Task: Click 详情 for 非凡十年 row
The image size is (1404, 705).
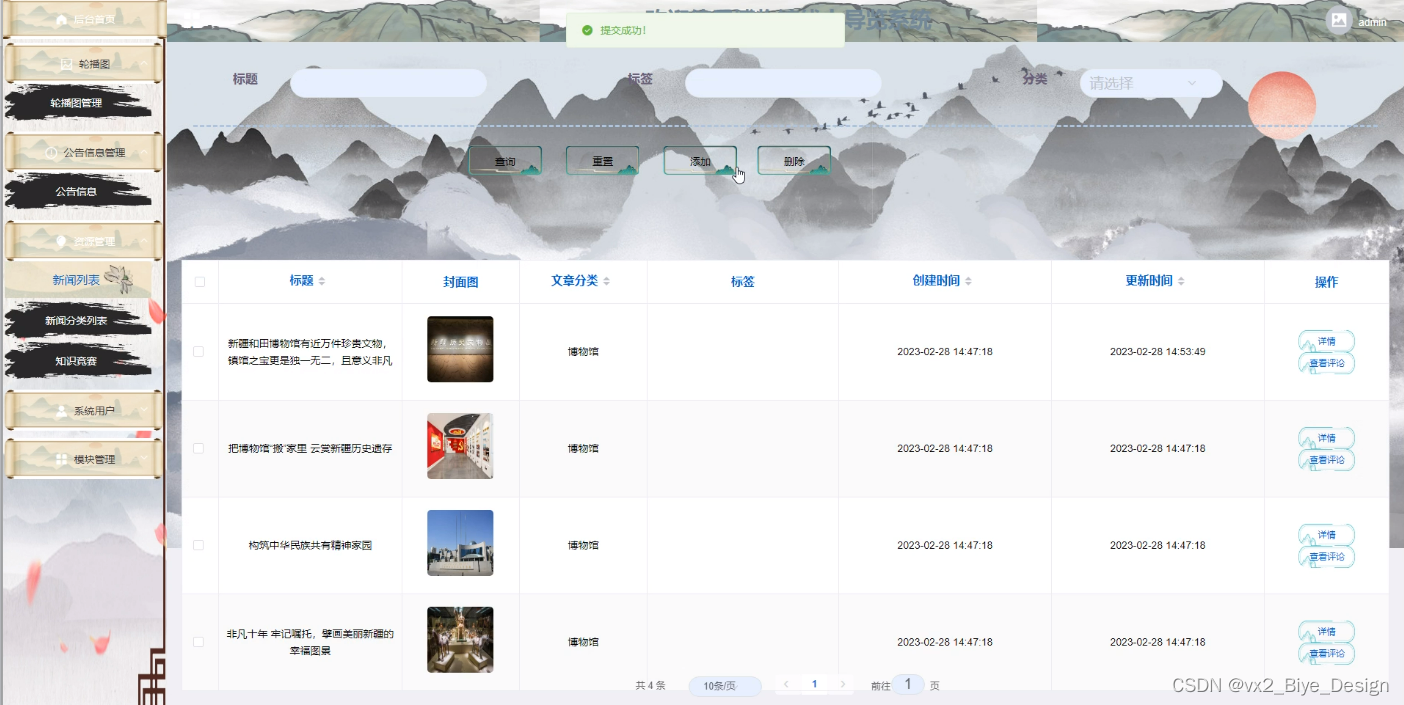Action: tap(1326, 632)
